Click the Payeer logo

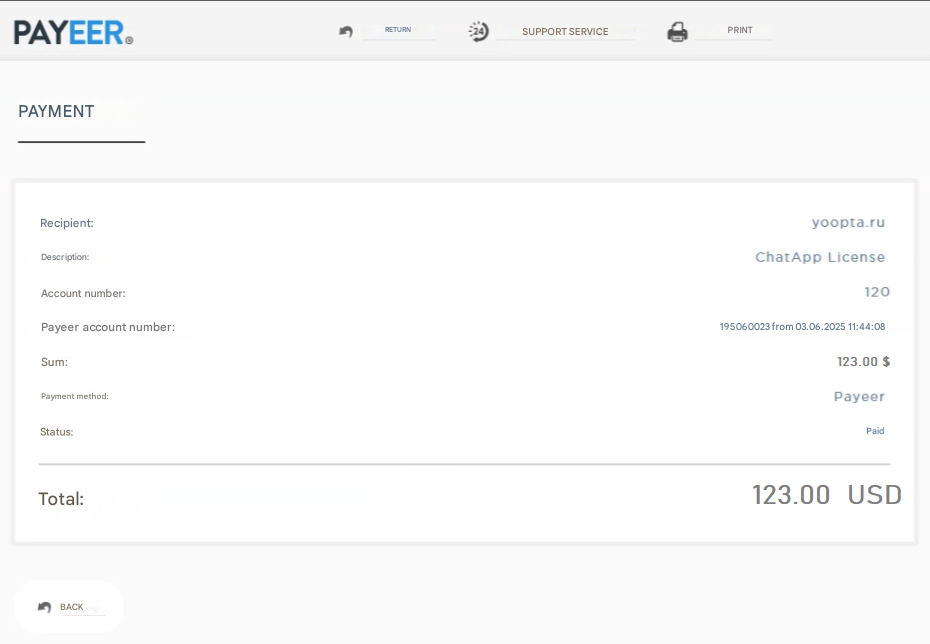(x=73, y=32)
